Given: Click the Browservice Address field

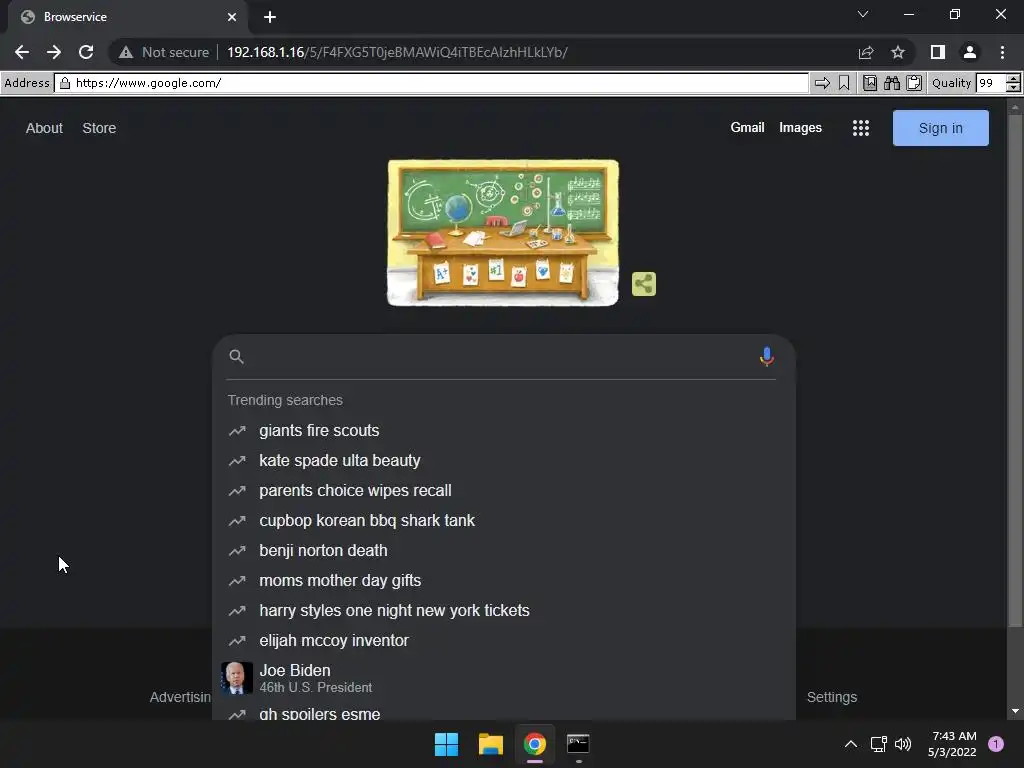Looking at the screenshot, I should coord(431,83).
